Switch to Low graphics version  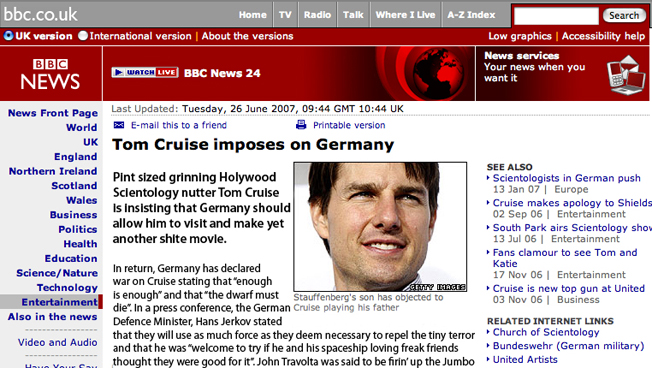(x=520, y=36)
